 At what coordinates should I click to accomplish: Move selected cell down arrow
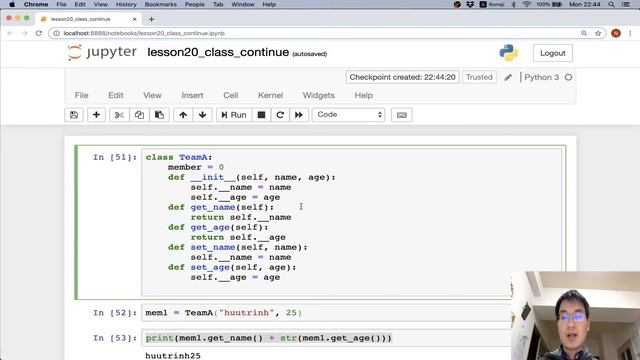(x=202, y=115)
